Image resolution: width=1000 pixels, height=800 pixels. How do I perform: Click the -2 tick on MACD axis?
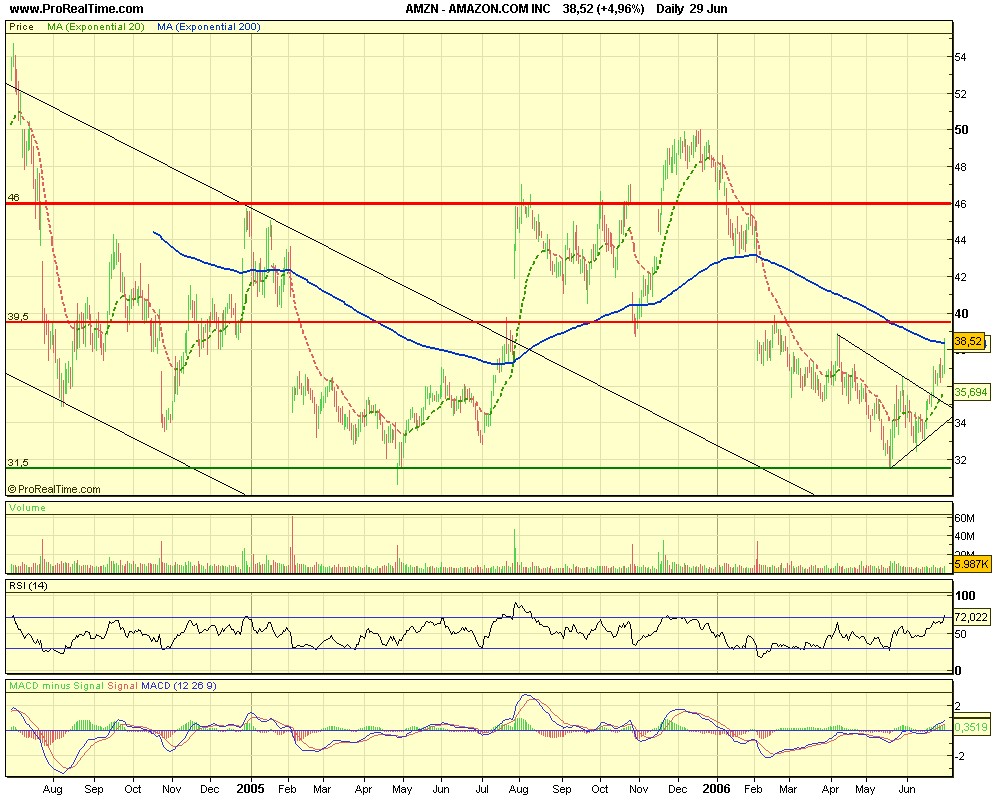click(958, 756)
